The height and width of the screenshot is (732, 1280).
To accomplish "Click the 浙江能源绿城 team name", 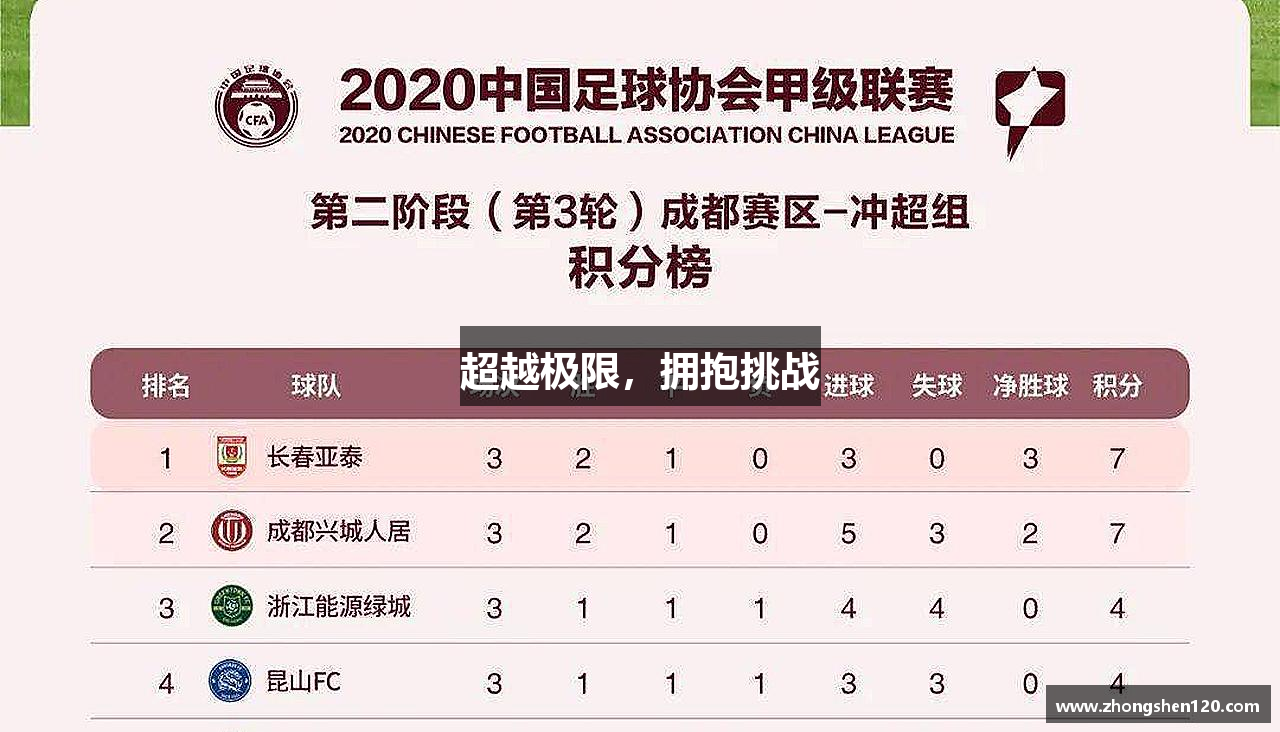I will pos(339,606).
